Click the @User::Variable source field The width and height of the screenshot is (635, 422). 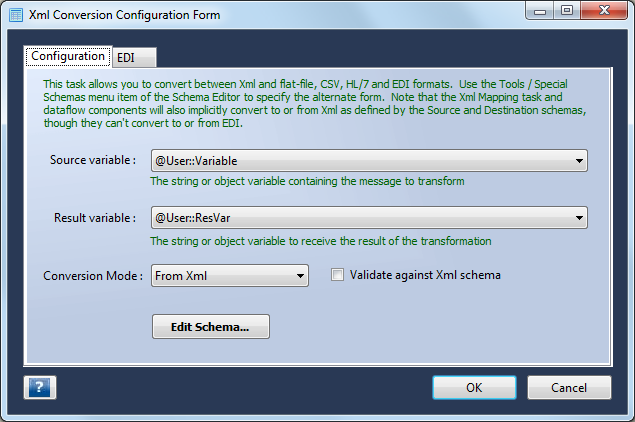369,161
